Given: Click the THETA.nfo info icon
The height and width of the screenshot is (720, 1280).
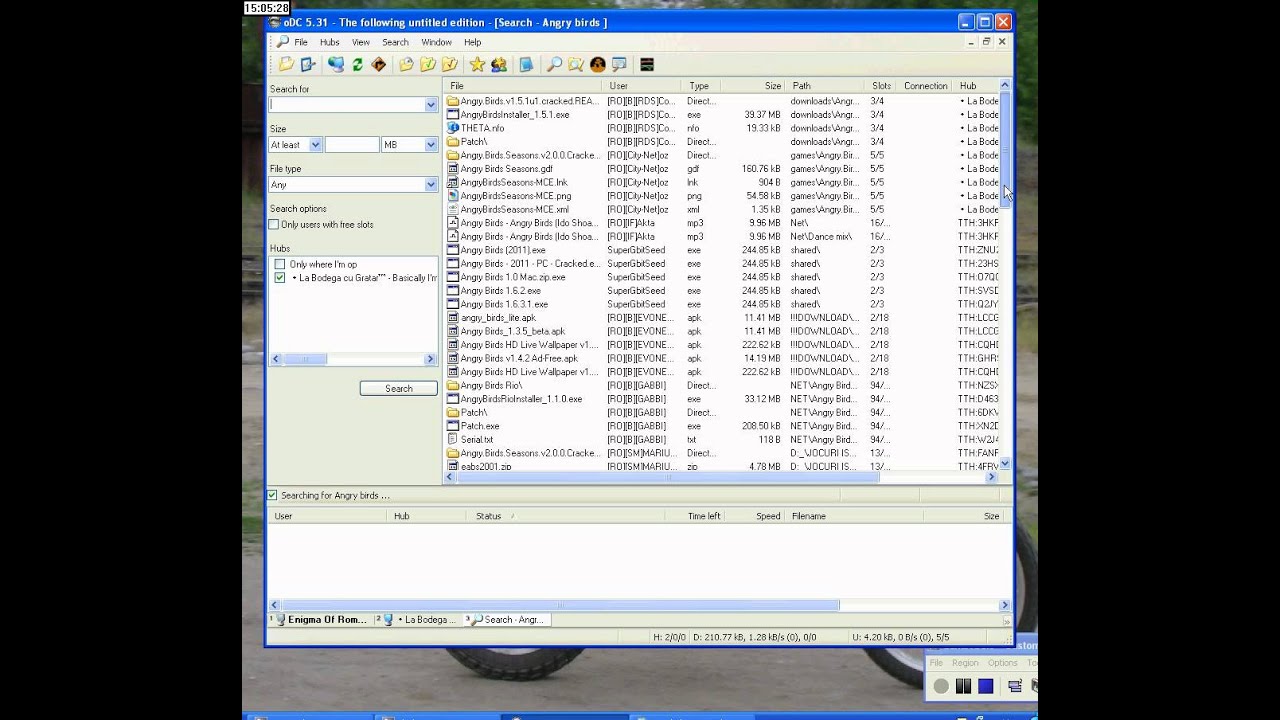Looking at the screenshot, I should 453,128.
